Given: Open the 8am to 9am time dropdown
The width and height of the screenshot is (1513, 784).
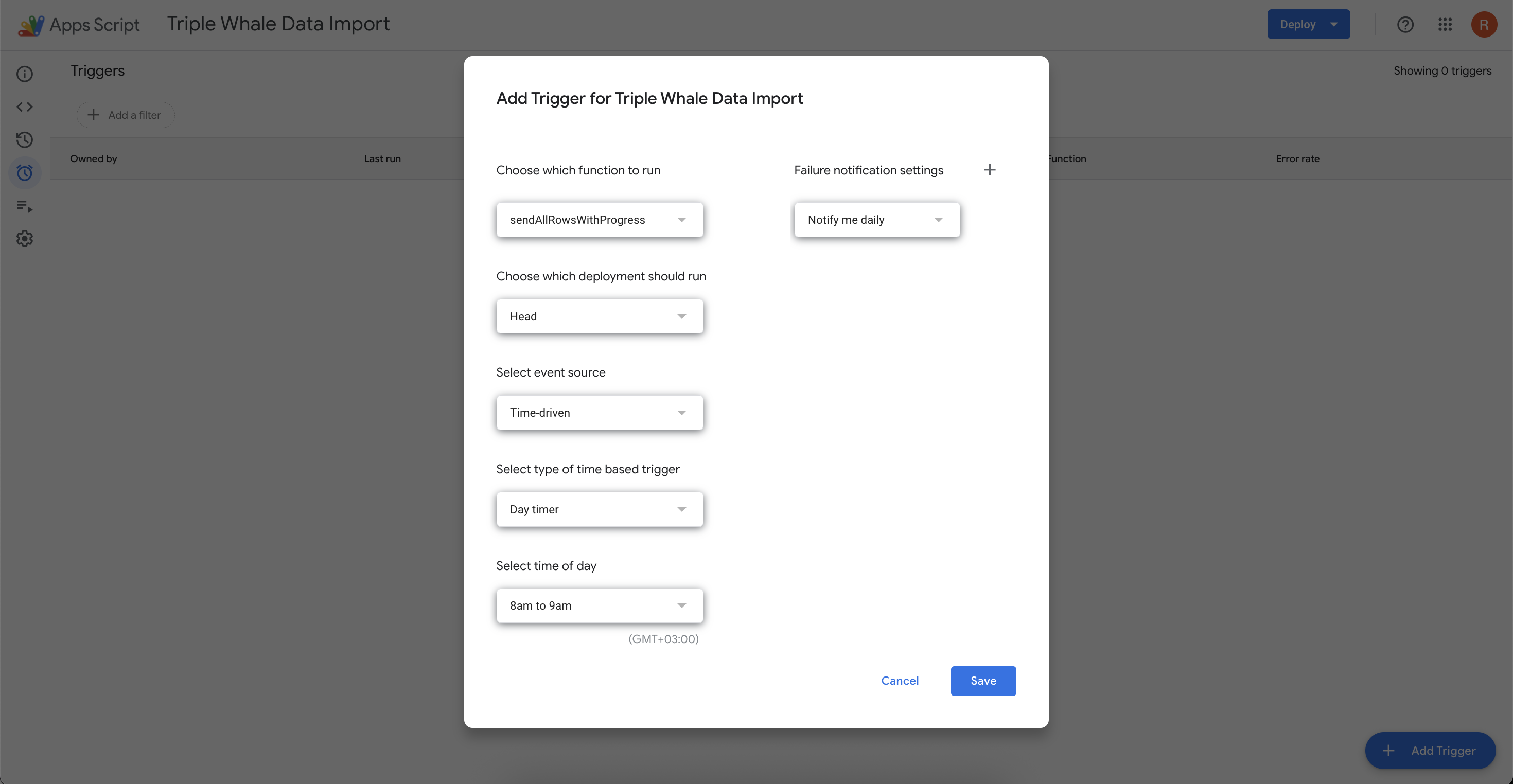Looking at the screenshot, I should (599, 605).
